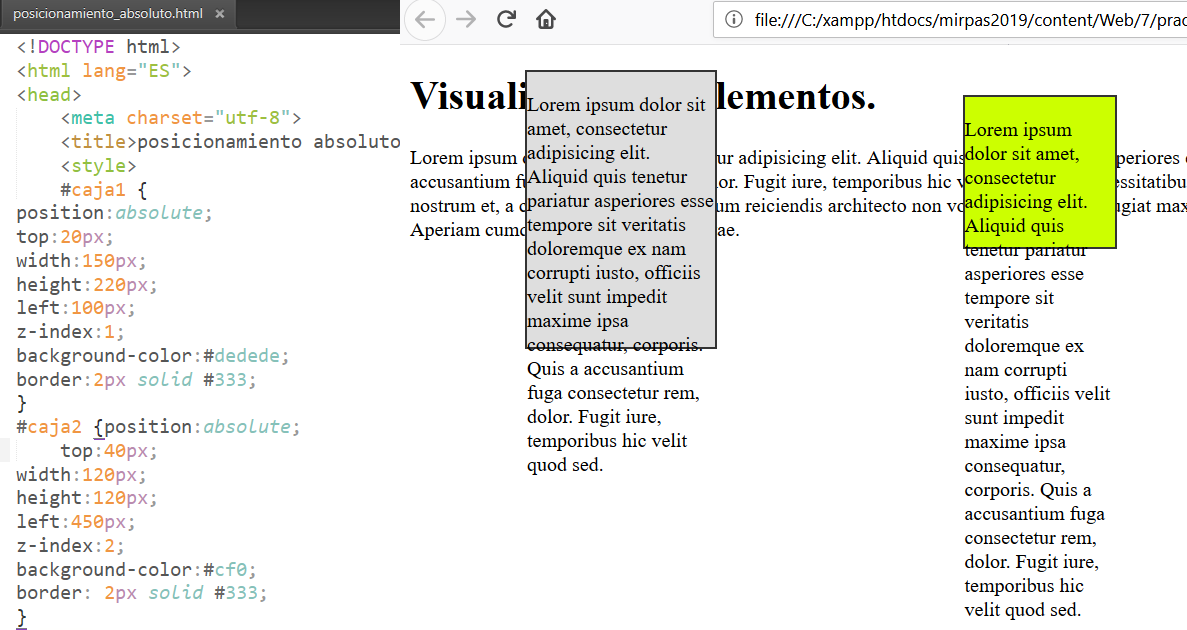Open the site info icon in address bar
This screenshot has width=1187, height=630.
click(734, 20)
